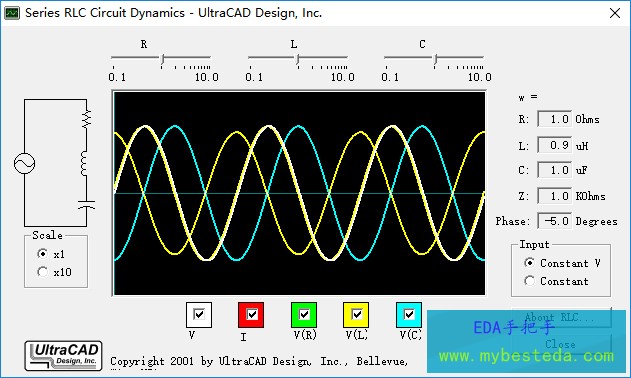Click the C capacitance slider thumb
Image resolution: width=631 pixels, height=378 pixels.
[435, 59]
